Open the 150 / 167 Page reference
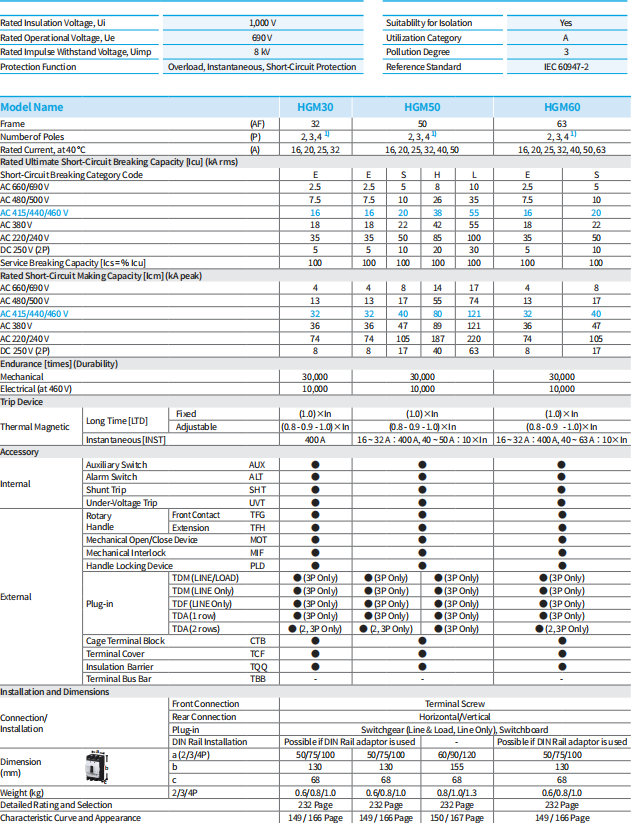Image resolution: width=631 pixels, height=823 pixels. pos(456,817)
